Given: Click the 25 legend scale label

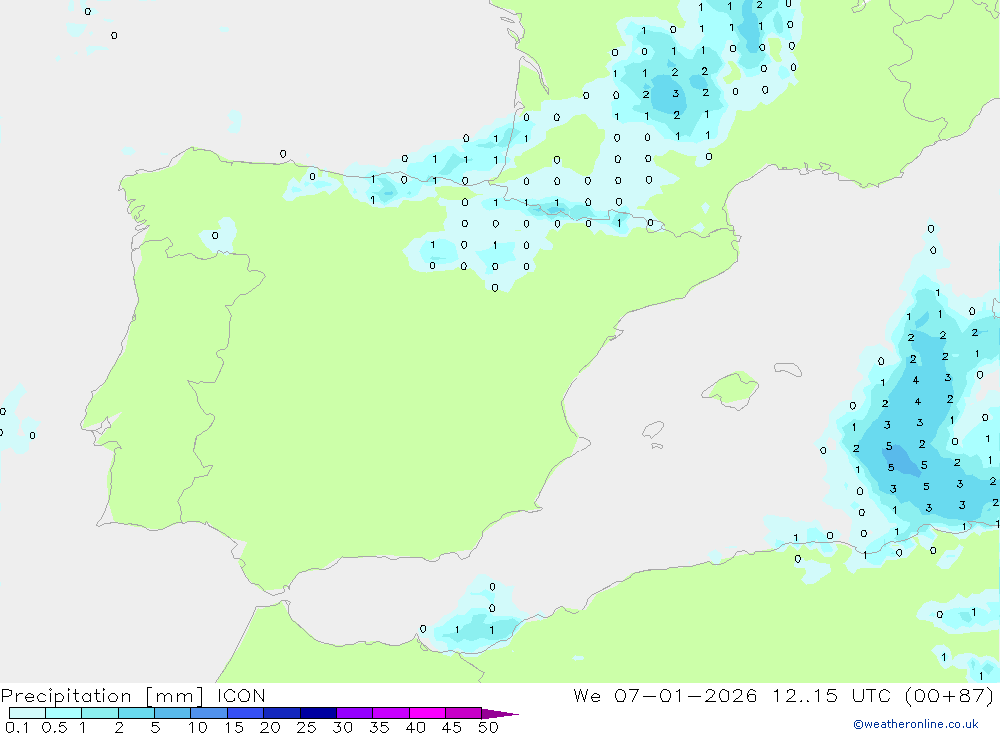Looking at the screenshot, I should (x=307, y=727).
